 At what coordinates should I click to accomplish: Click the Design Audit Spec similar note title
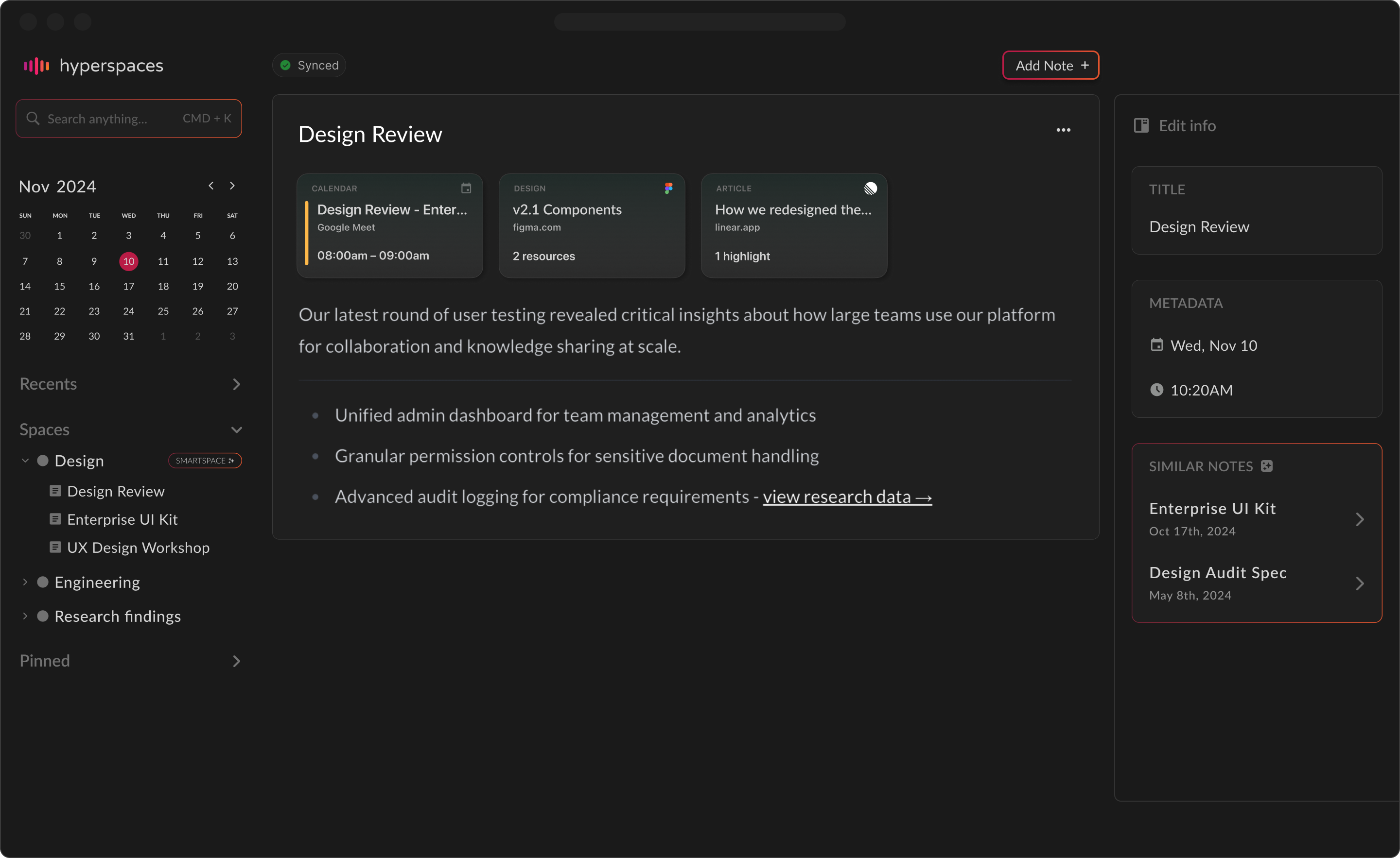1218,572
